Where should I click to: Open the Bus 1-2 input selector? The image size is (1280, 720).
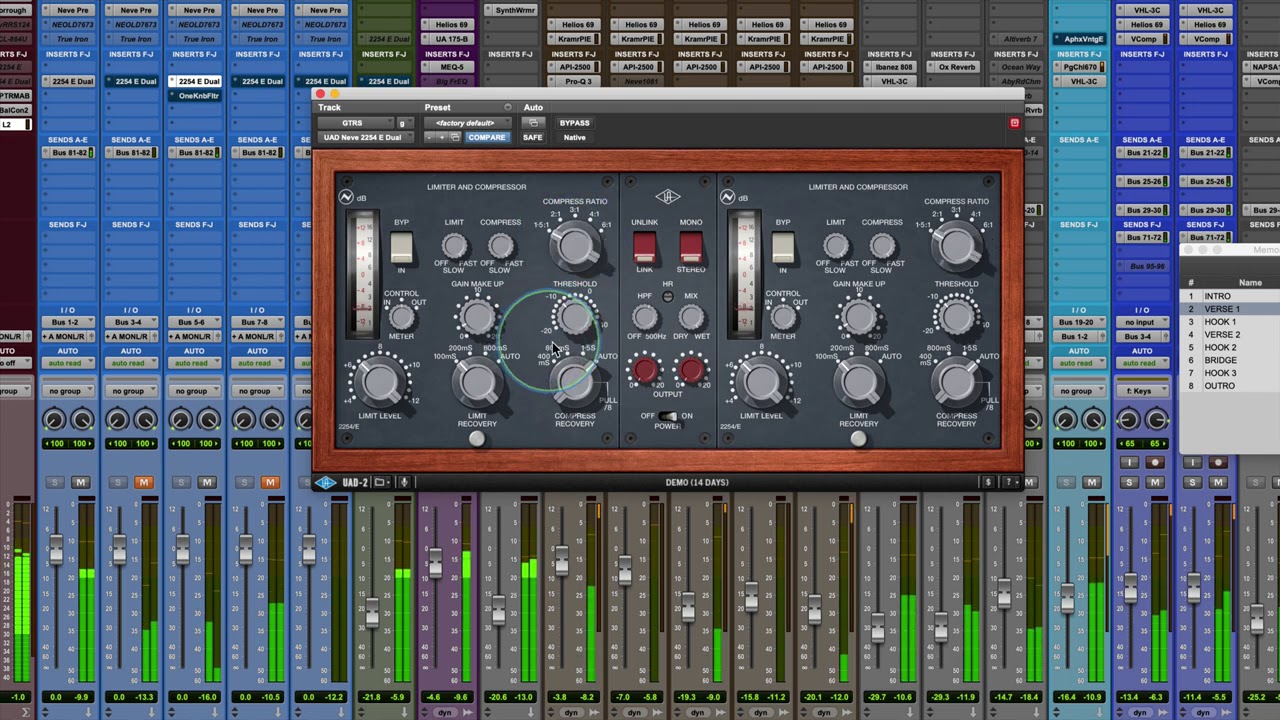[66, 323]
